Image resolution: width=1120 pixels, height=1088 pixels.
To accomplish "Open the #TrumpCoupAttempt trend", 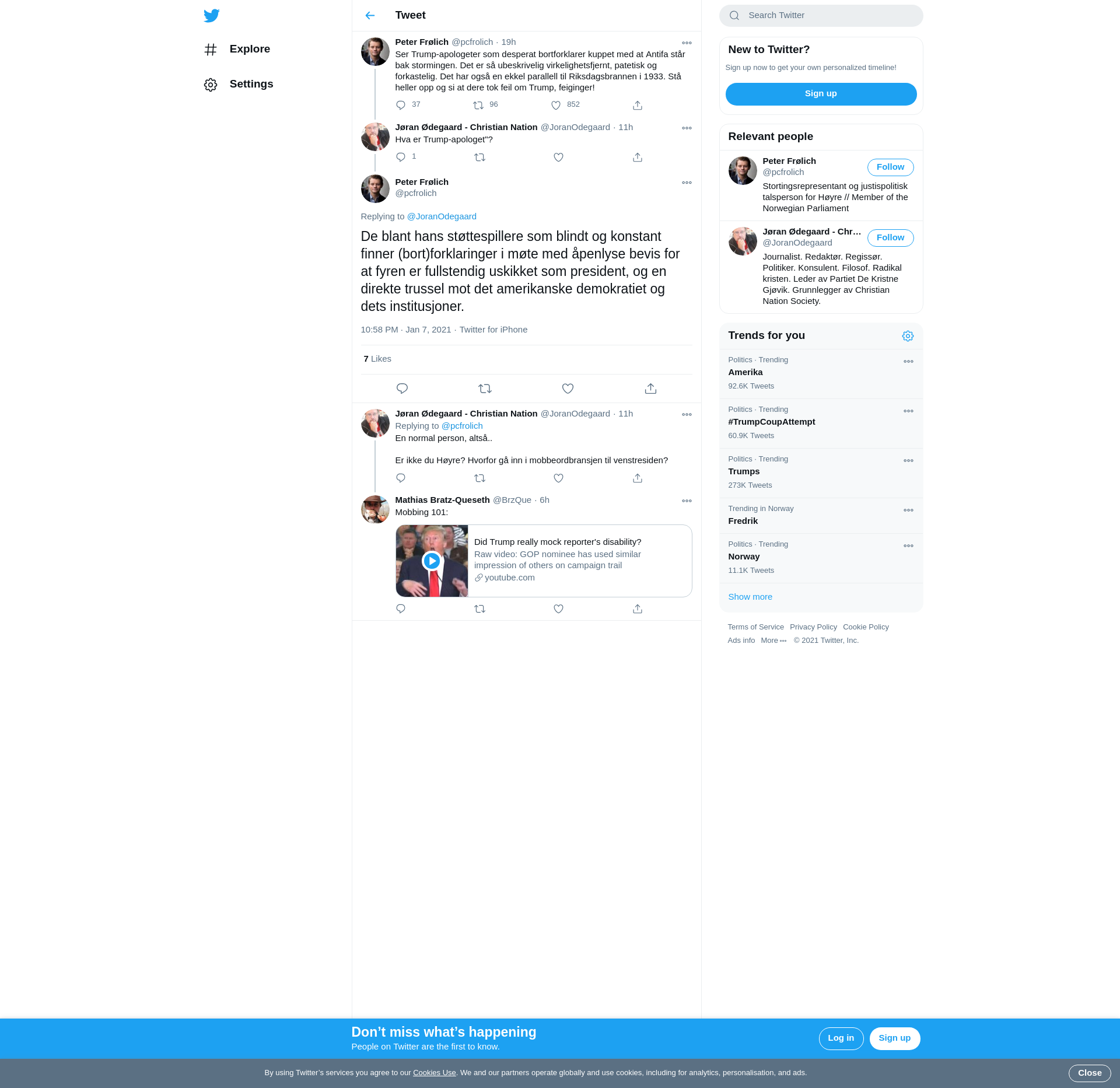I will pyautogui.click(x=821, y=424).
